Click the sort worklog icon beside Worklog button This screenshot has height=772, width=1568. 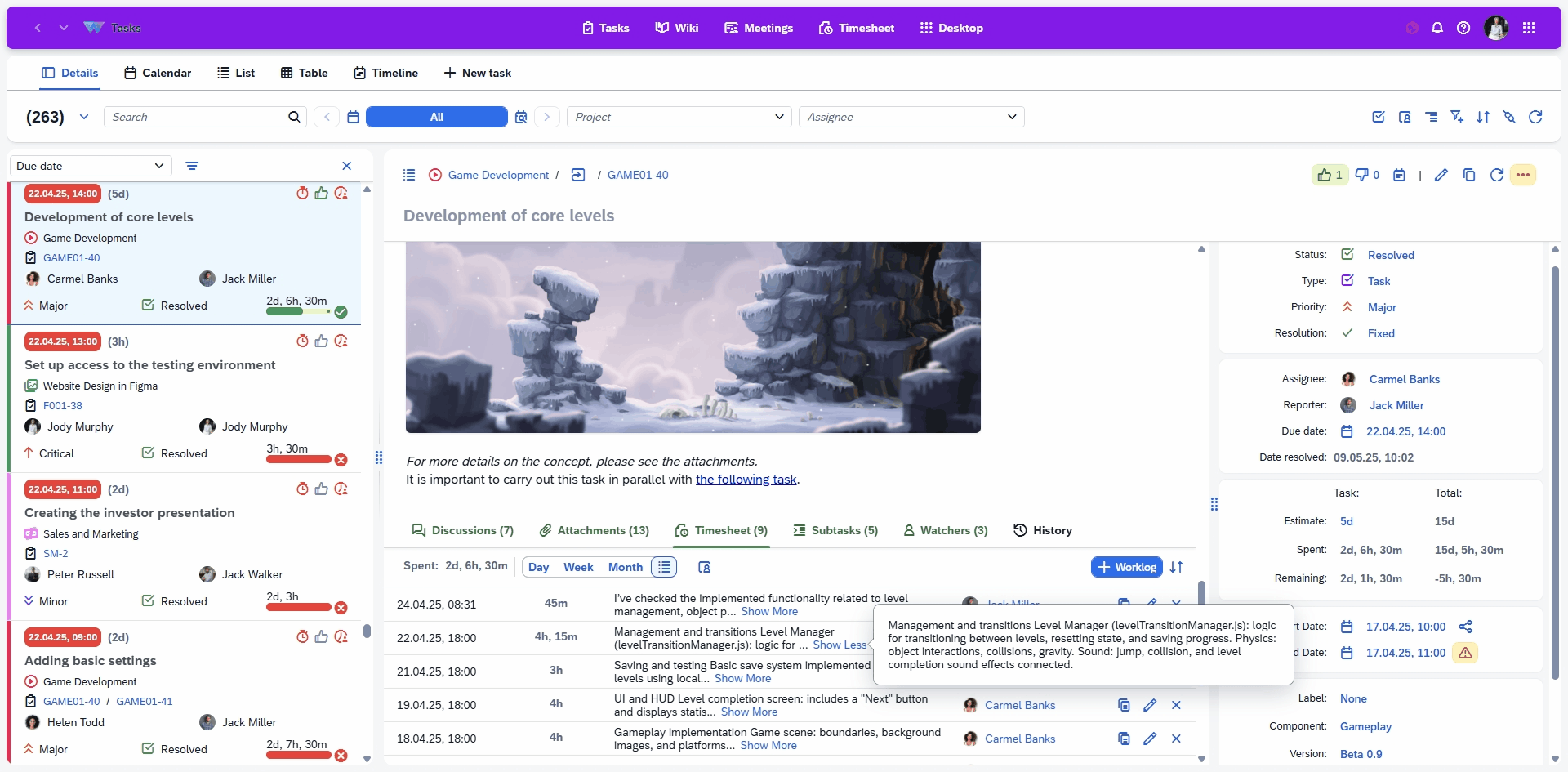[x=1177, y=567]
